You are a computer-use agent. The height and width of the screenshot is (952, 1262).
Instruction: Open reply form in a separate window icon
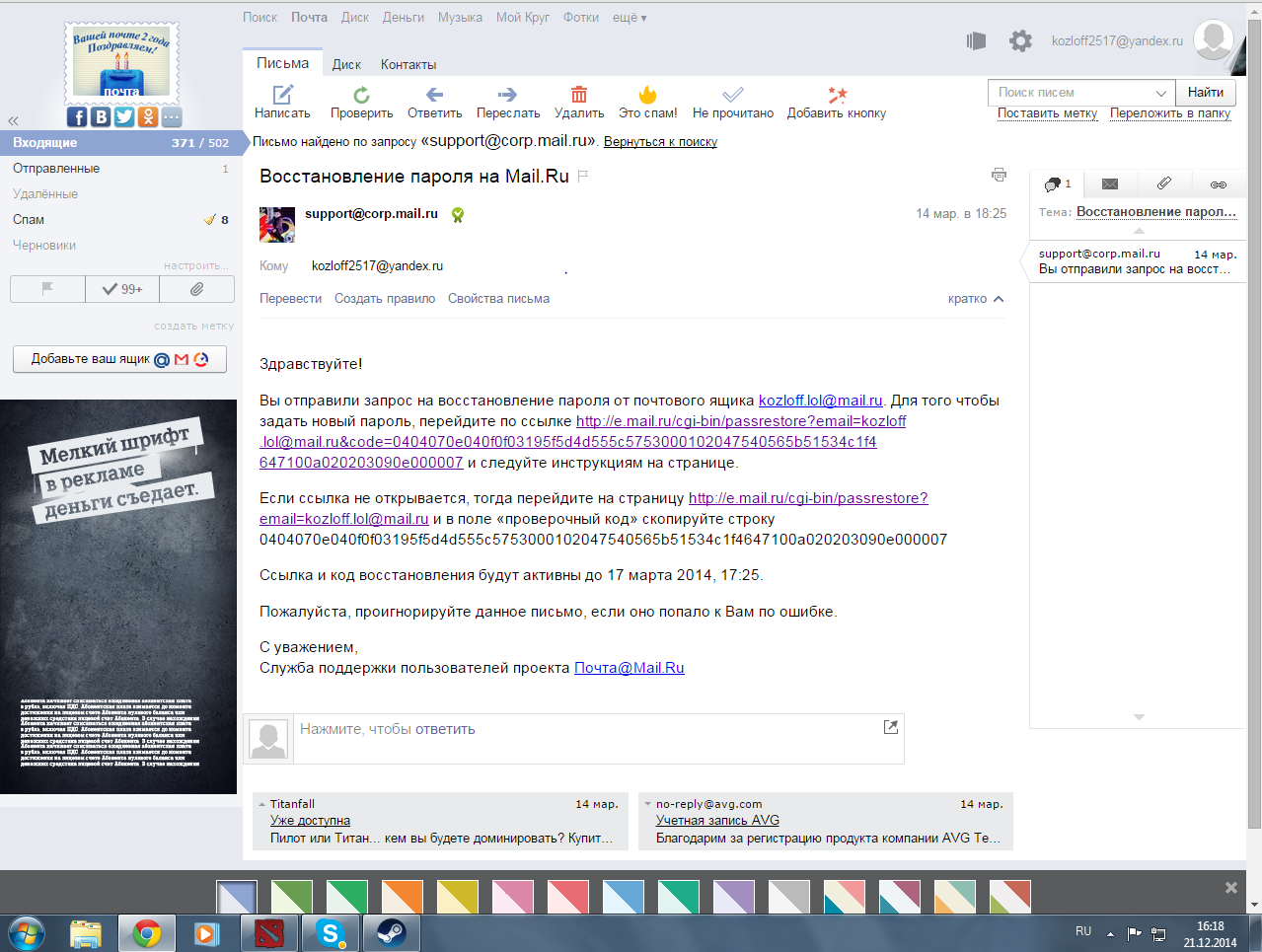tap(890, 727)
